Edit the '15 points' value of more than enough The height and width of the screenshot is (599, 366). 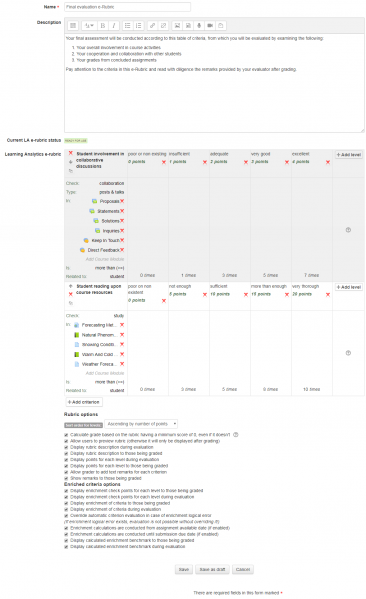[x=261, y=294]
